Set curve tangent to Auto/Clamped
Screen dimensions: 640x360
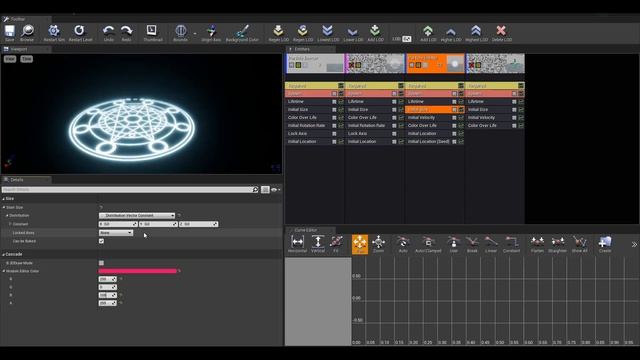click(x=428, y=244)
